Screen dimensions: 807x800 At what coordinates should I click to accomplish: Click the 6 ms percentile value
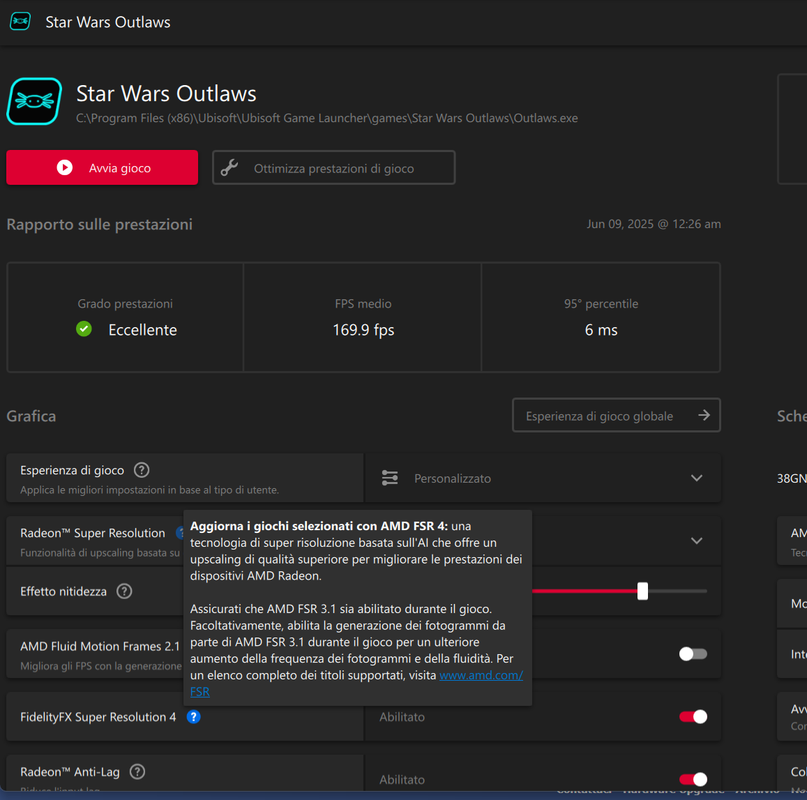tap(601, 330)
